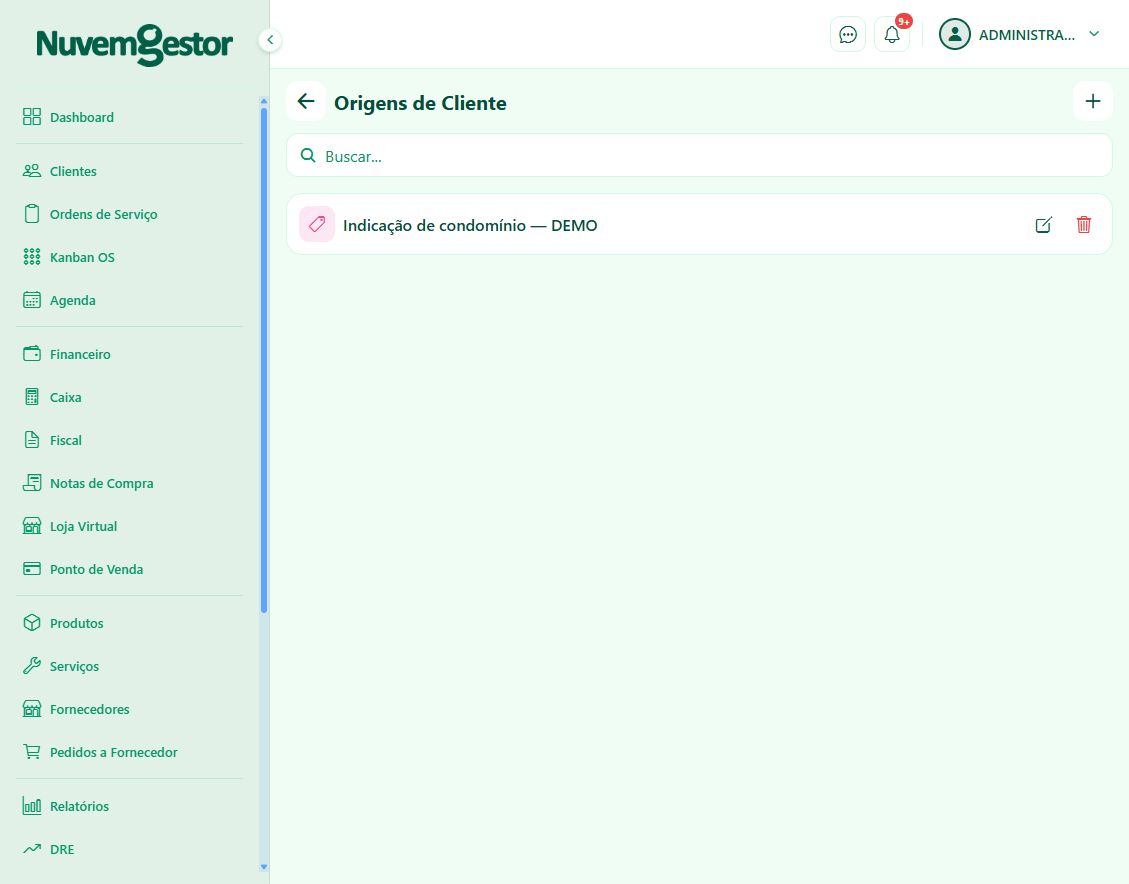Open the chat messages icon
Viewport: 1129px width, 884px height.
pyautogui.click(x=847, y=35)
